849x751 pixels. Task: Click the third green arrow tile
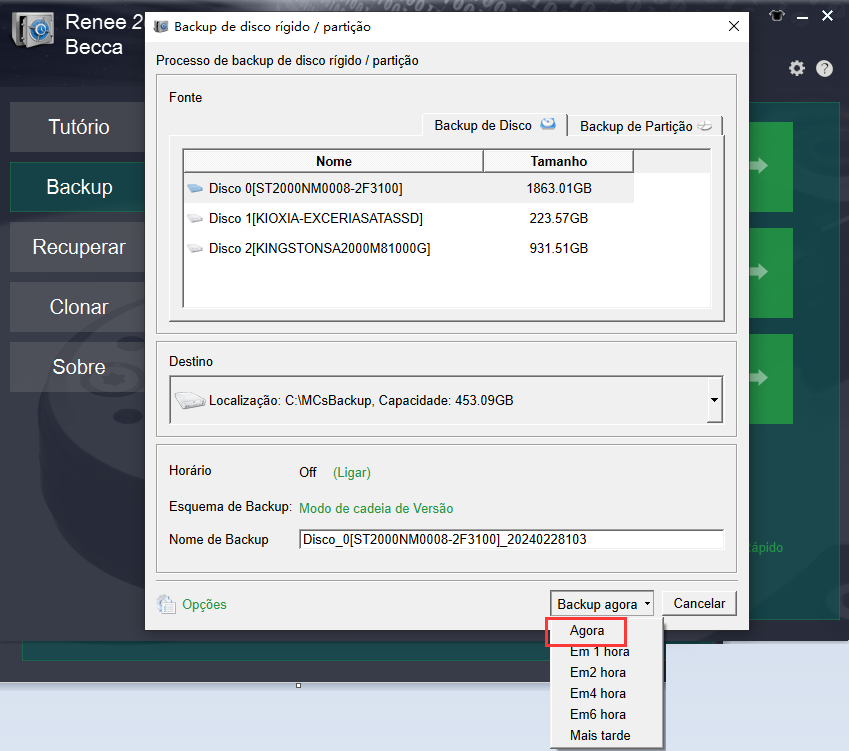770,378
